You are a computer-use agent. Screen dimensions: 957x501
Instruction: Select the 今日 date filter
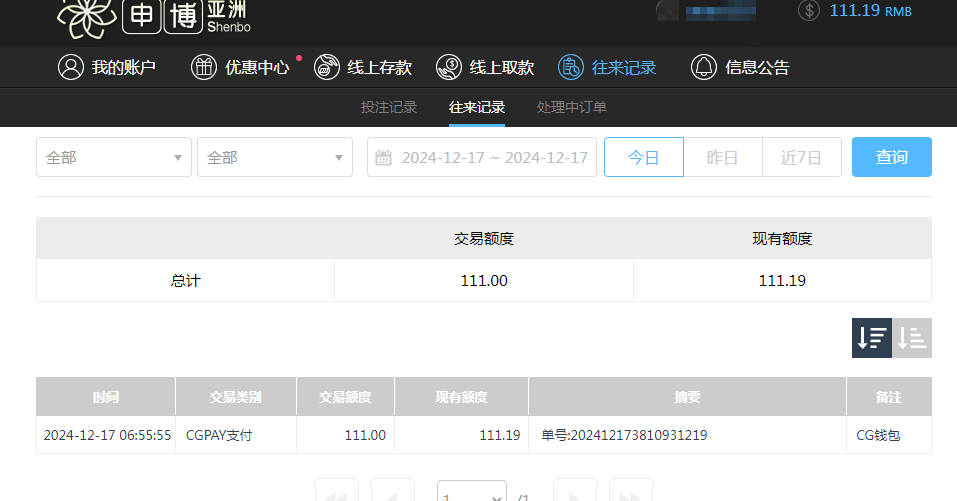[643, 157]
